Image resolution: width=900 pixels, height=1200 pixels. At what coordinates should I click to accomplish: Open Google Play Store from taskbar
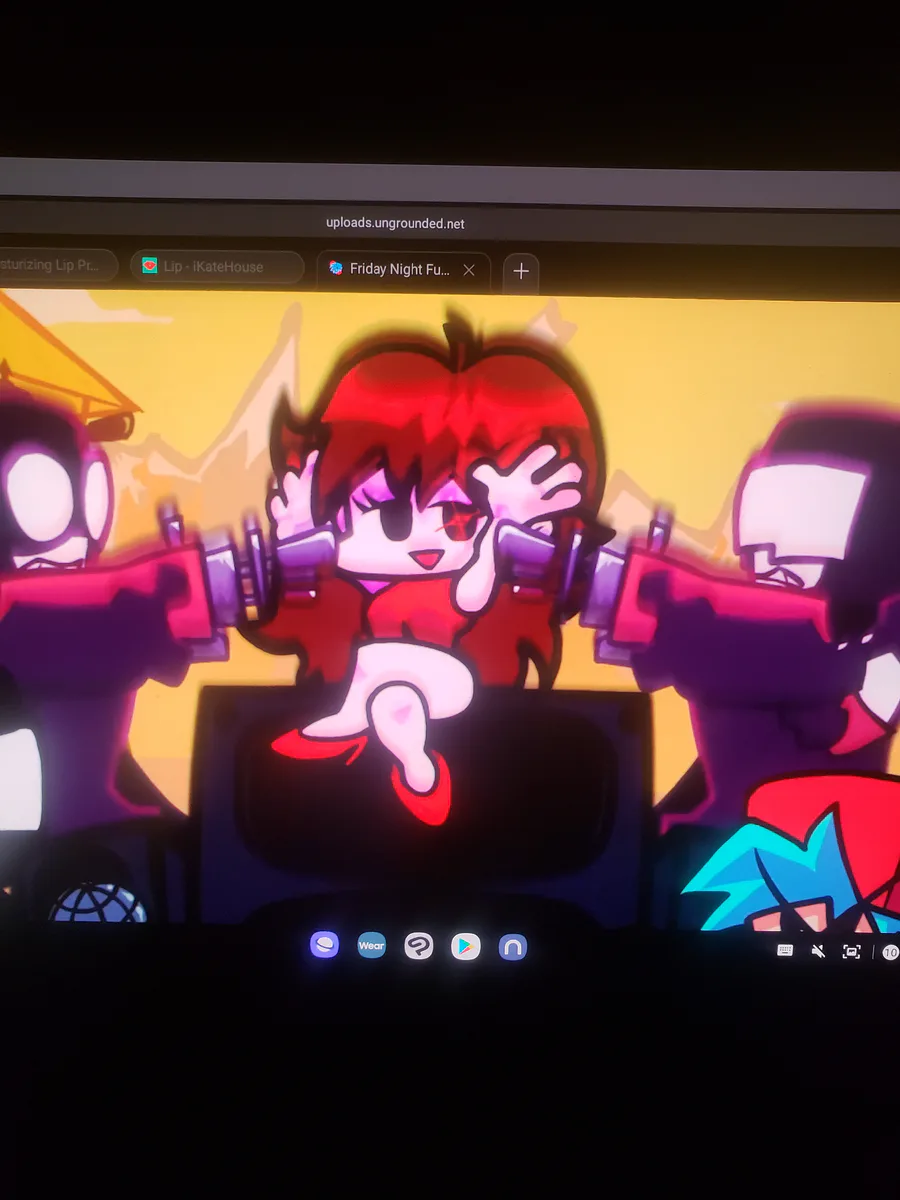click(465, 946)
